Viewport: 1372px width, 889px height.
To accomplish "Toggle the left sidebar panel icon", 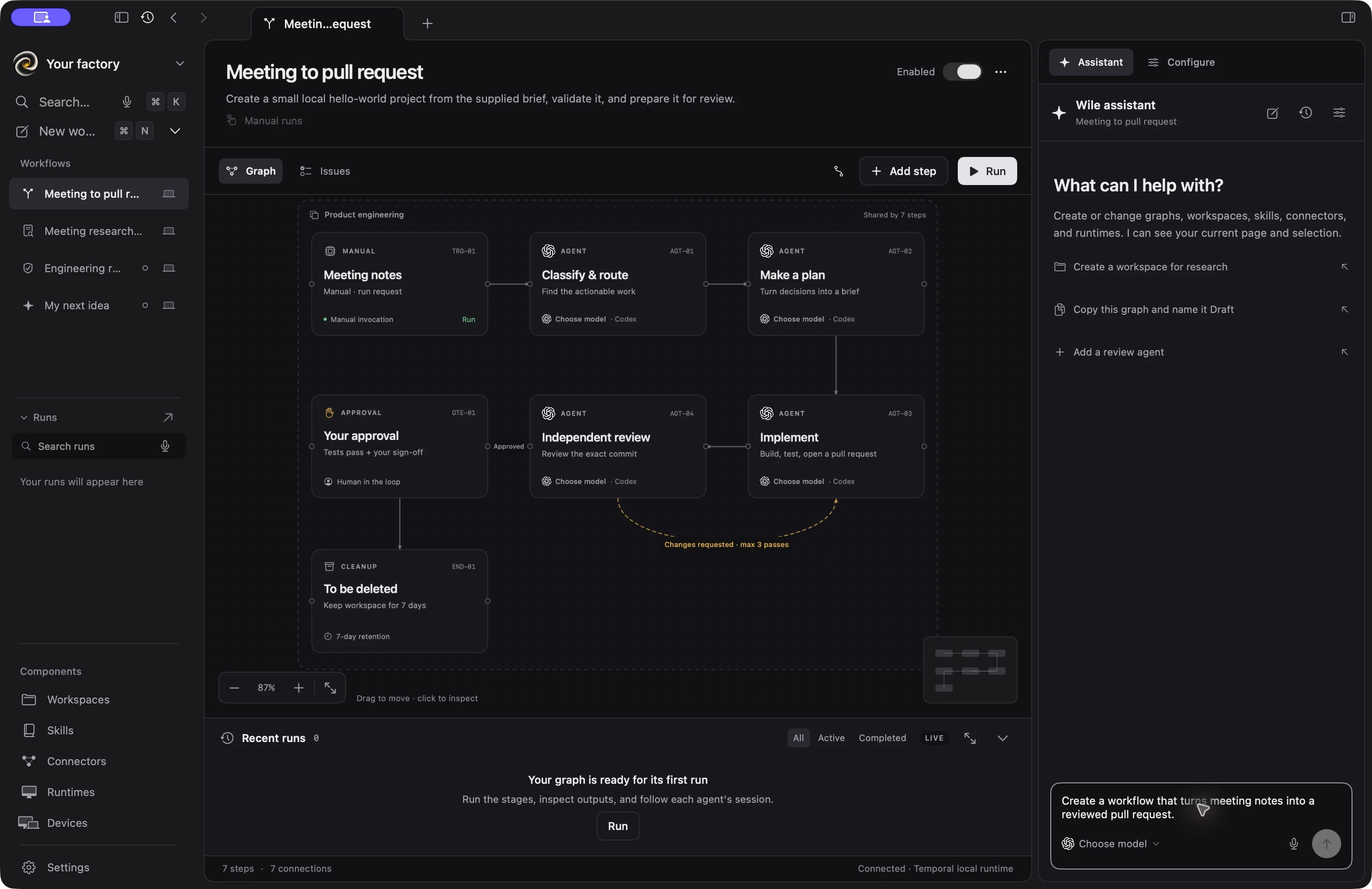I will click(121, 17).
